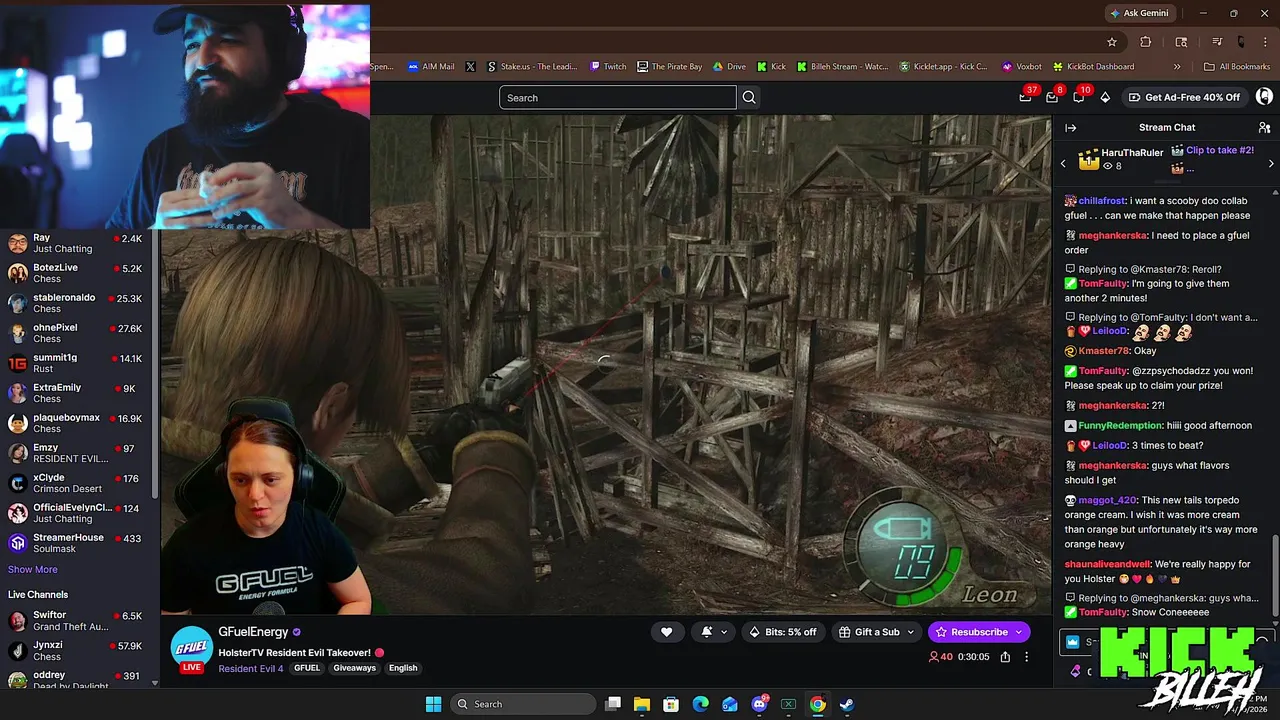Viewport: 1280px width, 720px height.
Task: Click Get Ad-Free 40% Off button
Action: pos(1184,97)
